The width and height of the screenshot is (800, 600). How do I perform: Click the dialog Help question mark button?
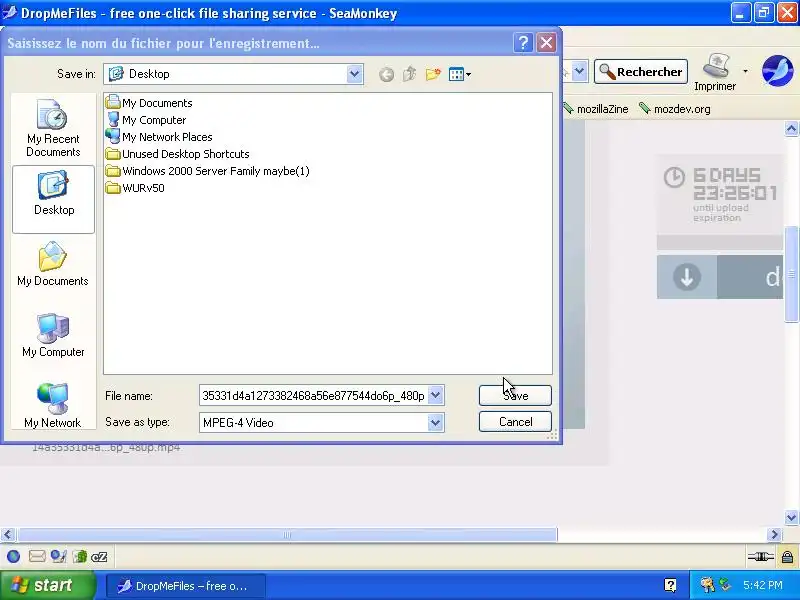(523, 43)
